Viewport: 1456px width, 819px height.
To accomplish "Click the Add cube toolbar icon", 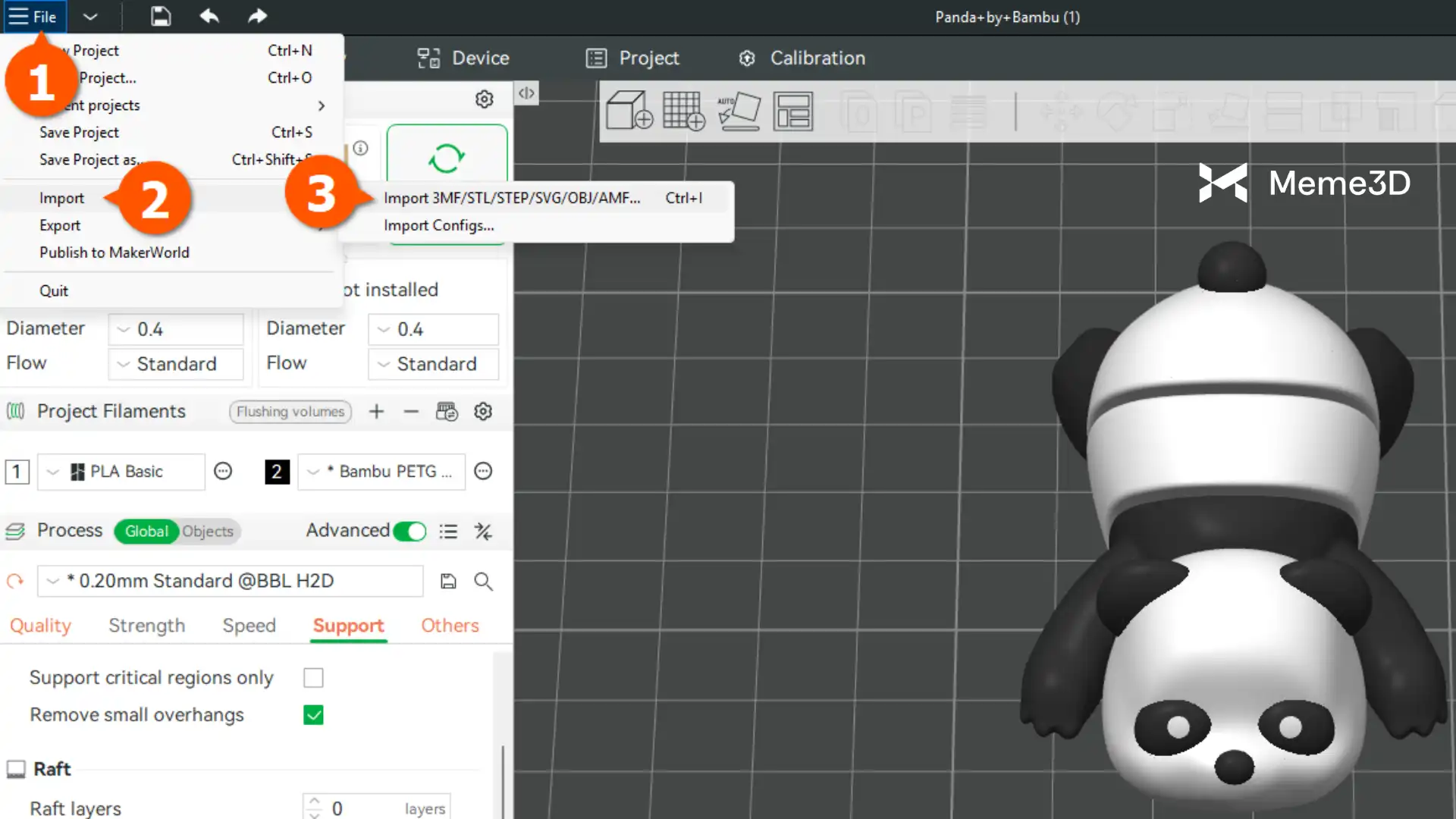I will coord(629,111).
